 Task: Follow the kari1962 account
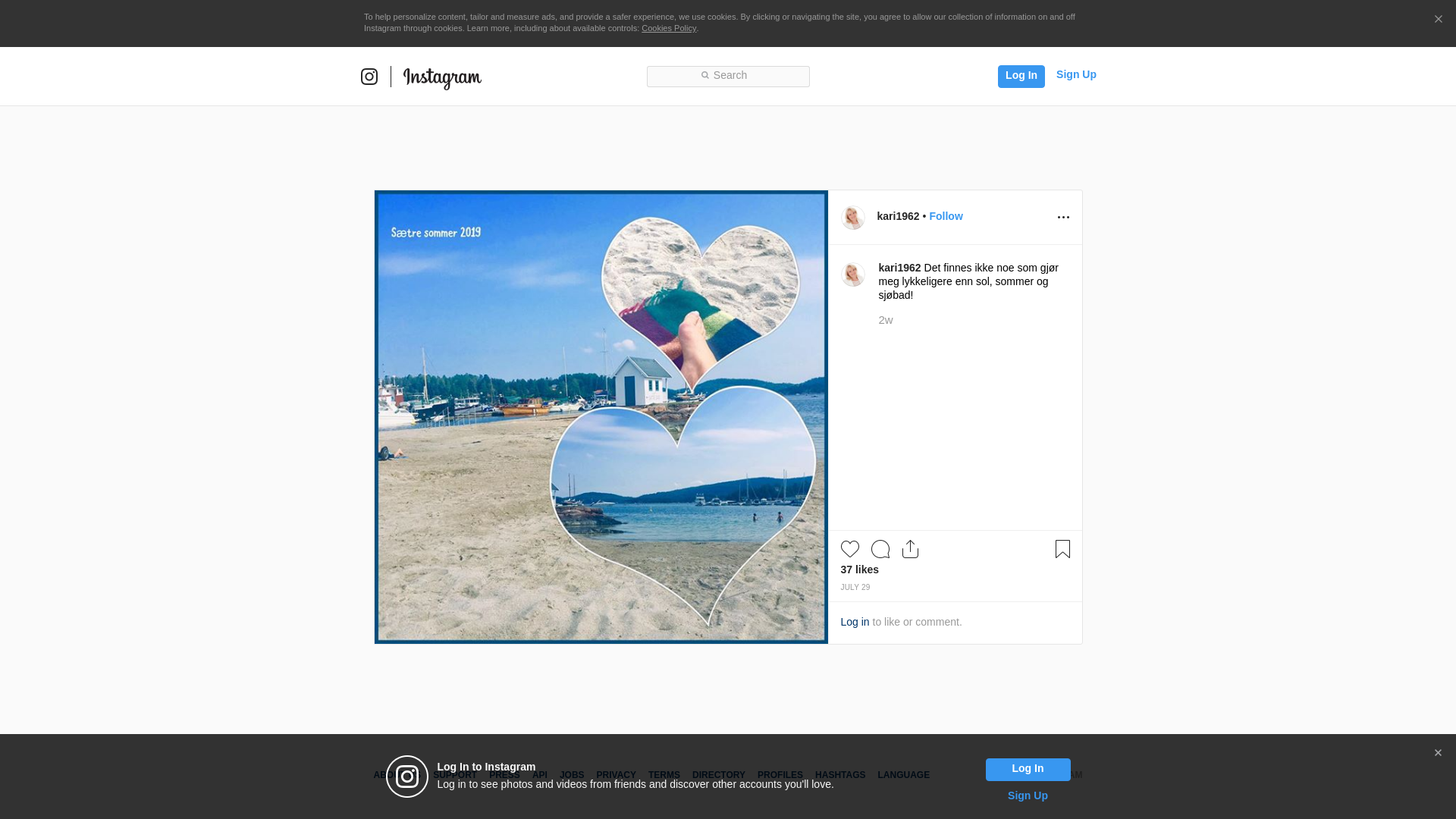(946, 216)
